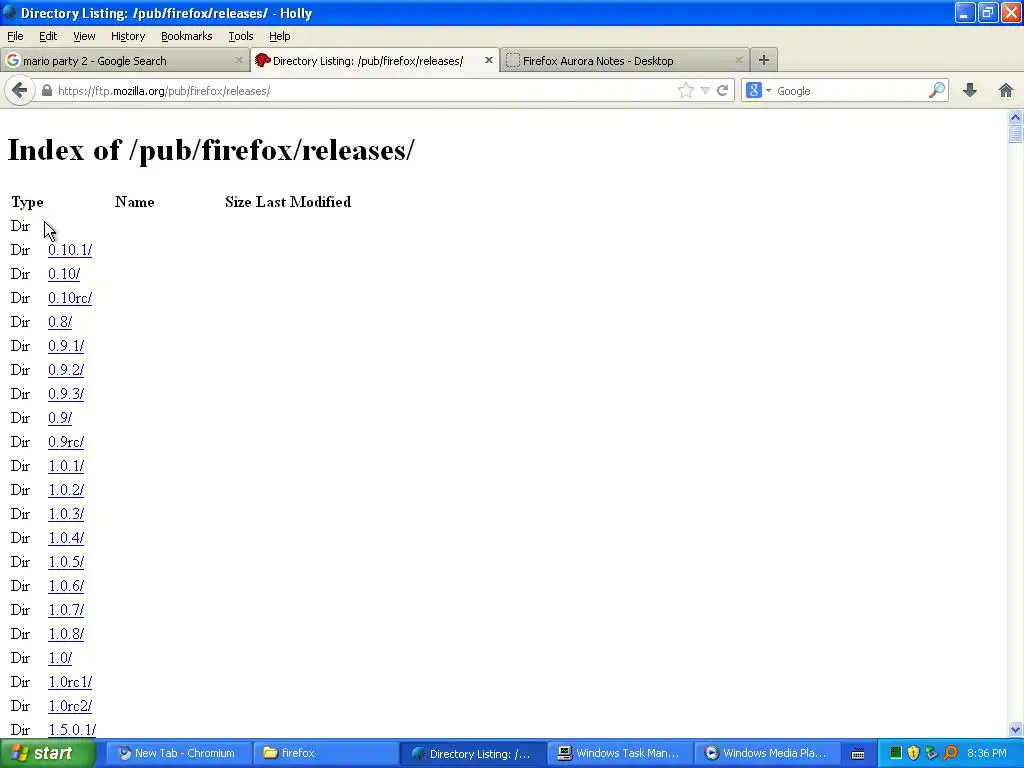Image resolution: width=1024 pixels, height=768 pixels.
Task: Open the File menu
Action: (x=15, y=36)
